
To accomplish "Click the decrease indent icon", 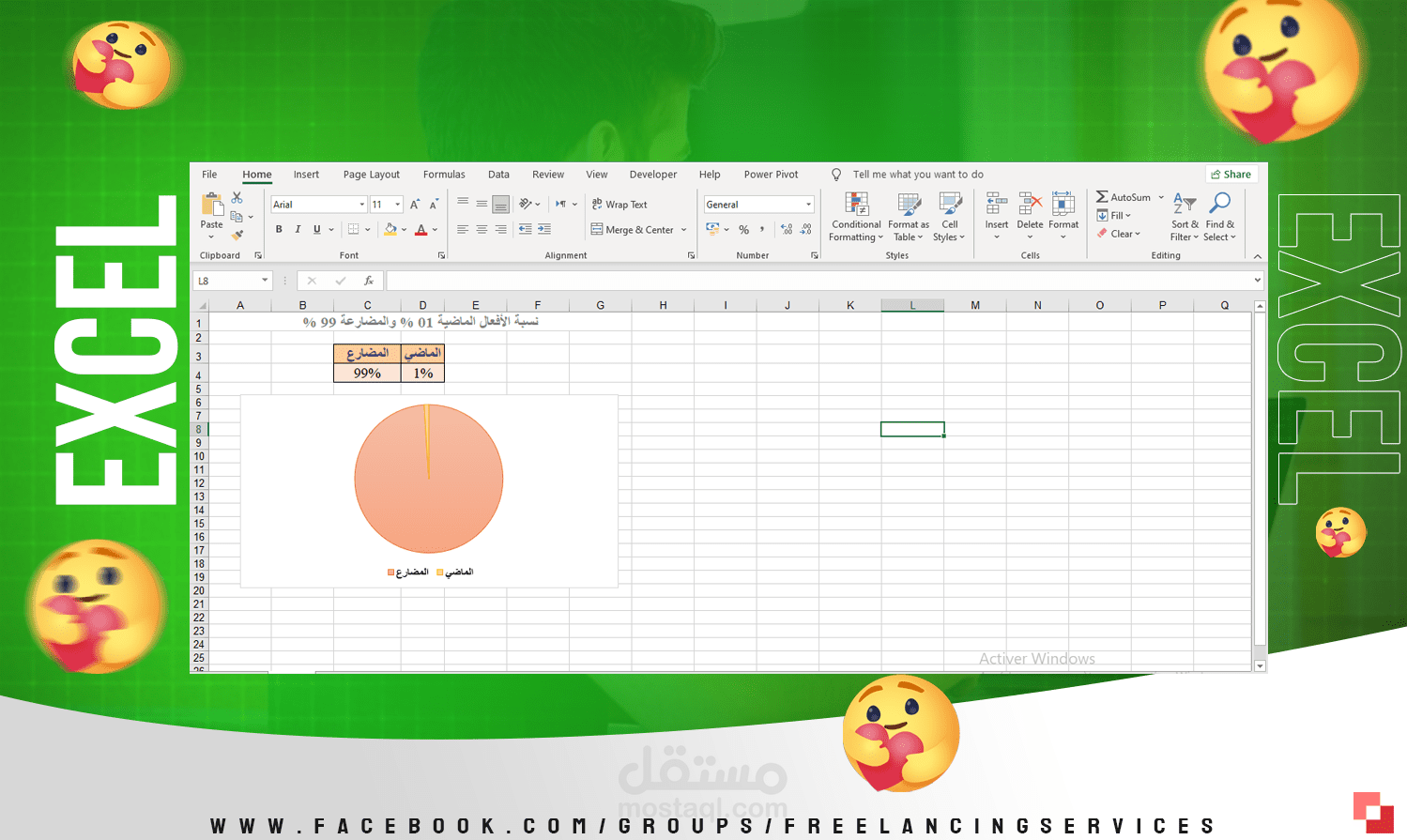I will pyautogui.click(x=526, y=229).
